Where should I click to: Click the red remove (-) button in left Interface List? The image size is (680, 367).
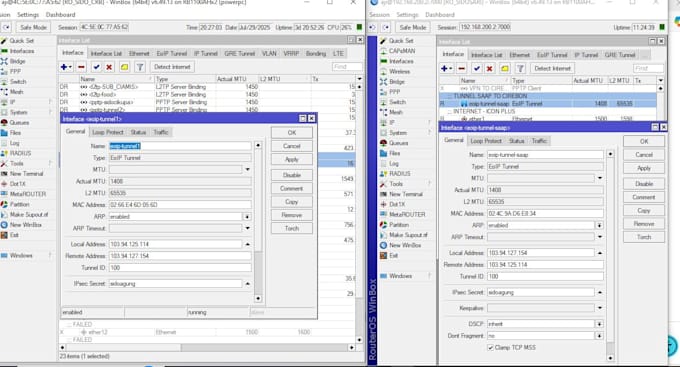tap(81, 67)
